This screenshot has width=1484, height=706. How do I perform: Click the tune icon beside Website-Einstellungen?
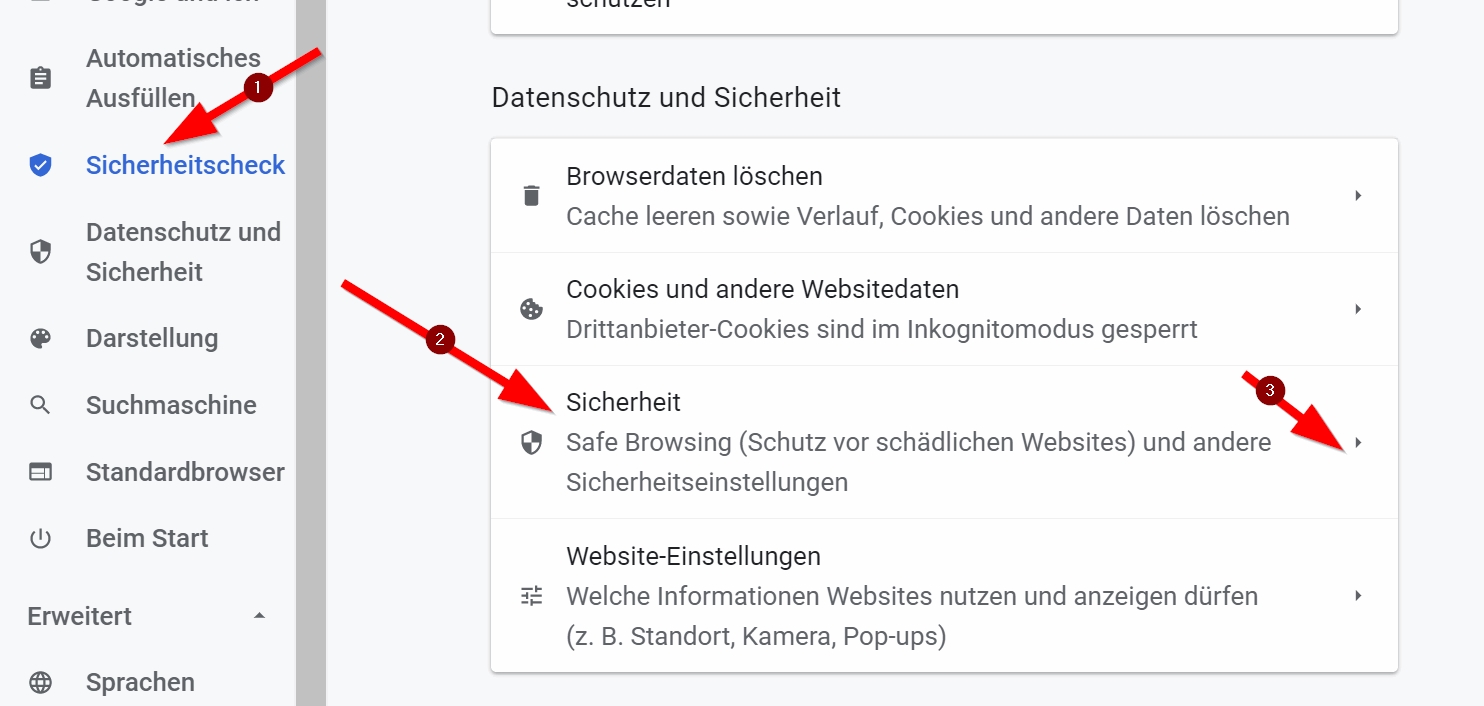pos(531,596)
